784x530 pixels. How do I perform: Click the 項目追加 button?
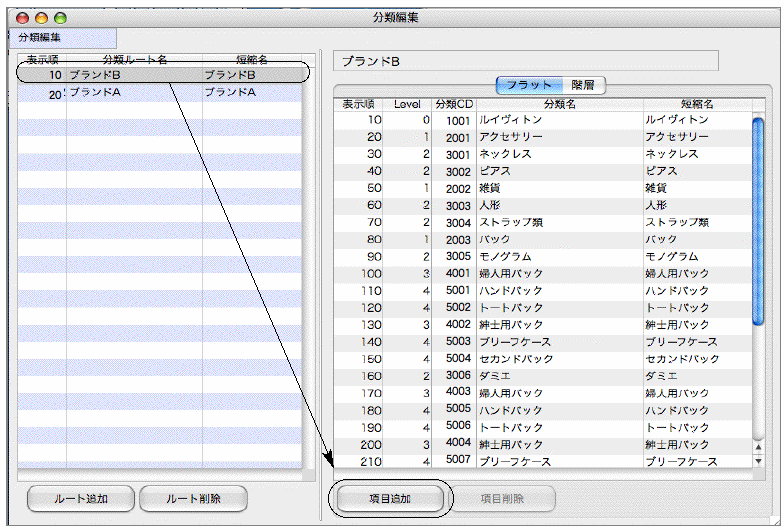(390, 498)
